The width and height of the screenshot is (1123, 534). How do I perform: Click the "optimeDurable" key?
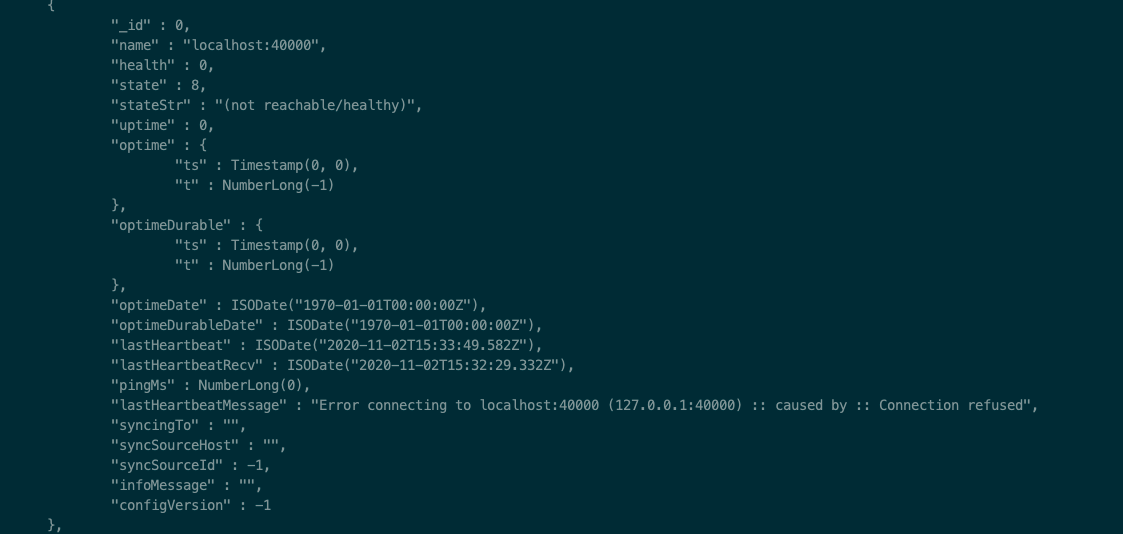click(x=170, y=225)
